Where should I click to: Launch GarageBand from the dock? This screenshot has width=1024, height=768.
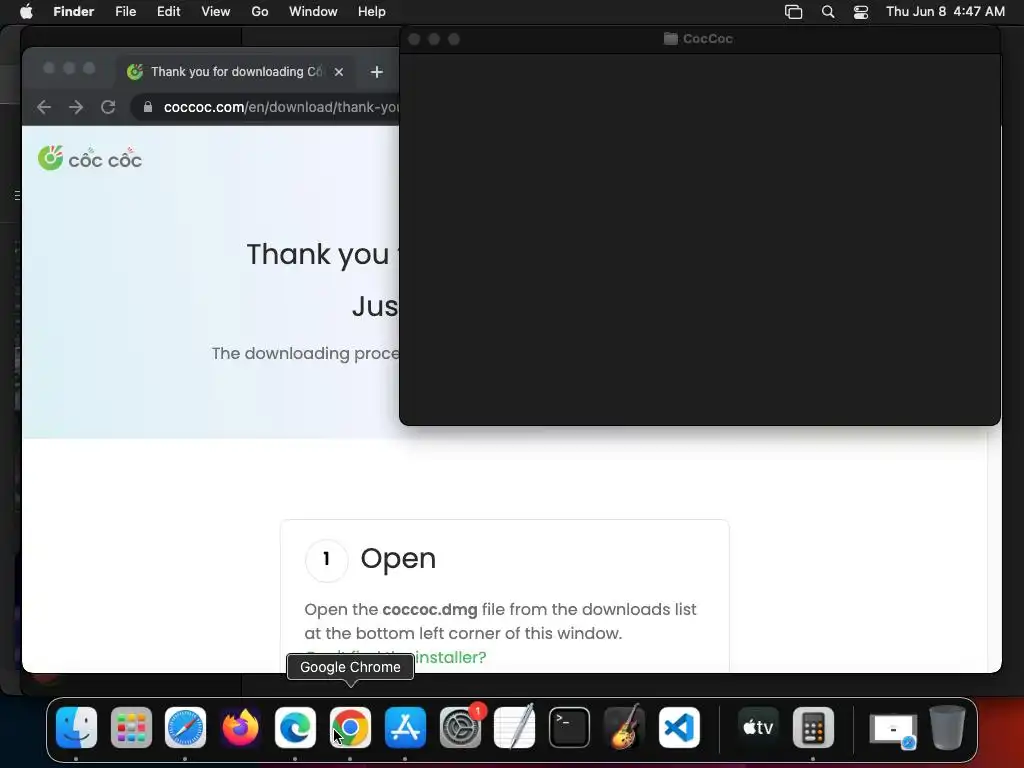[x=624, y=727]
